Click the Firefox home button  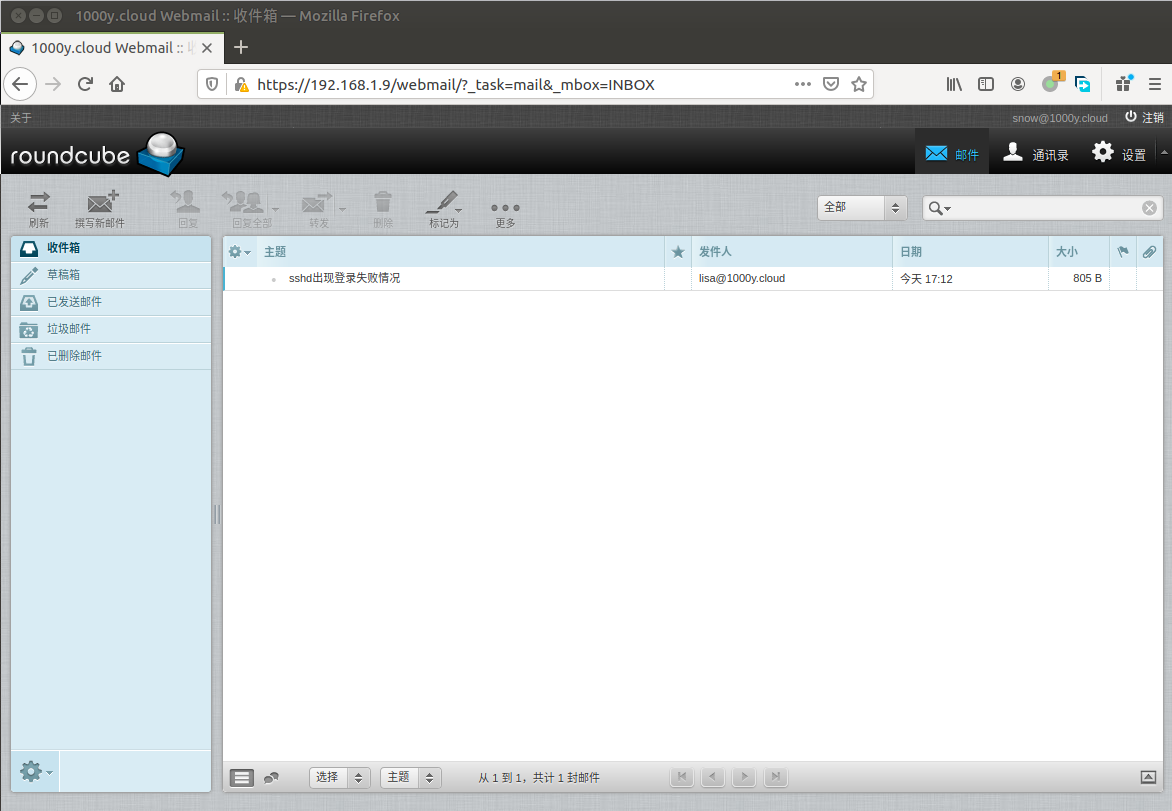117,84
